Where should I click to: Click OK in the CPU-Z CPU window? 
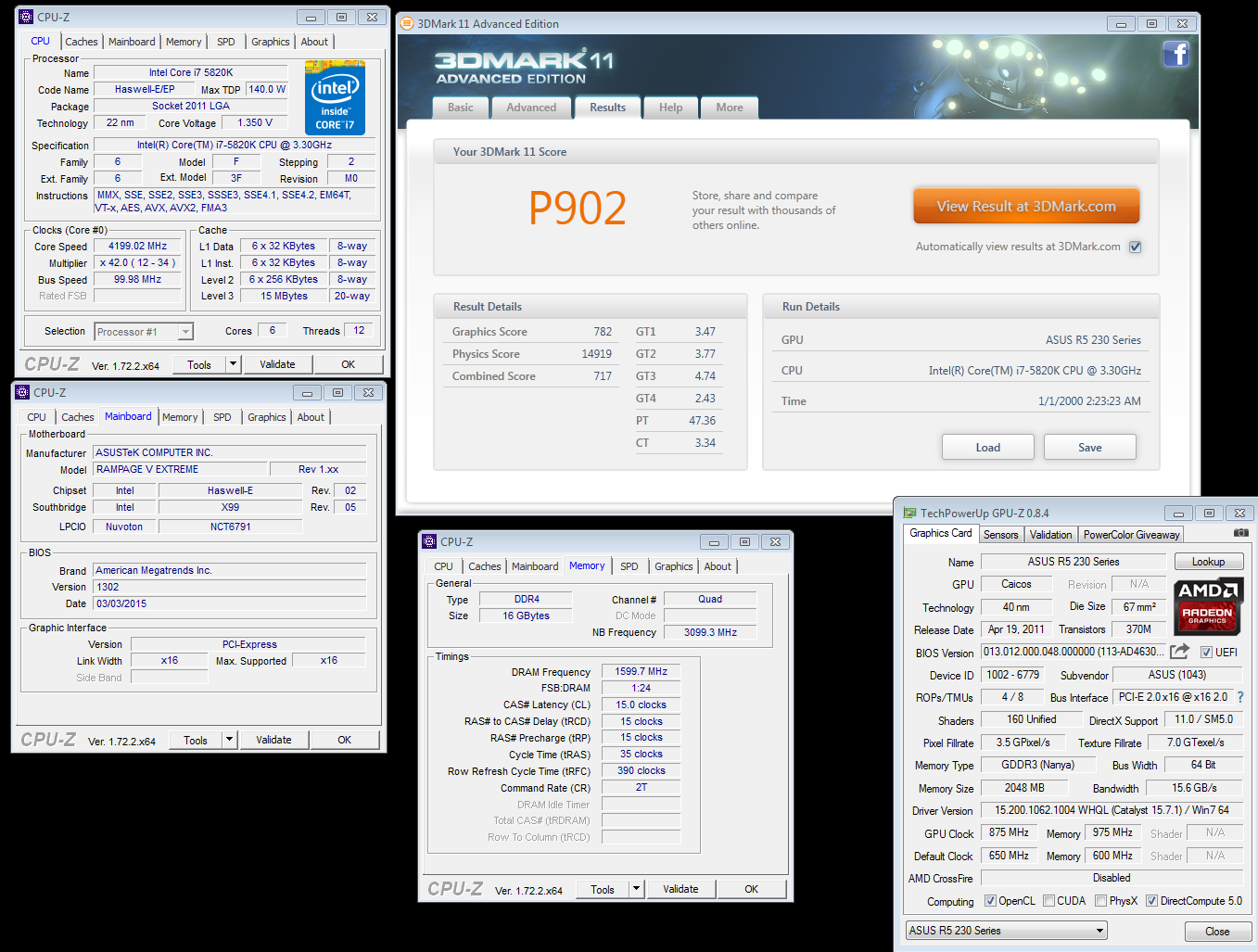[349, 364]
